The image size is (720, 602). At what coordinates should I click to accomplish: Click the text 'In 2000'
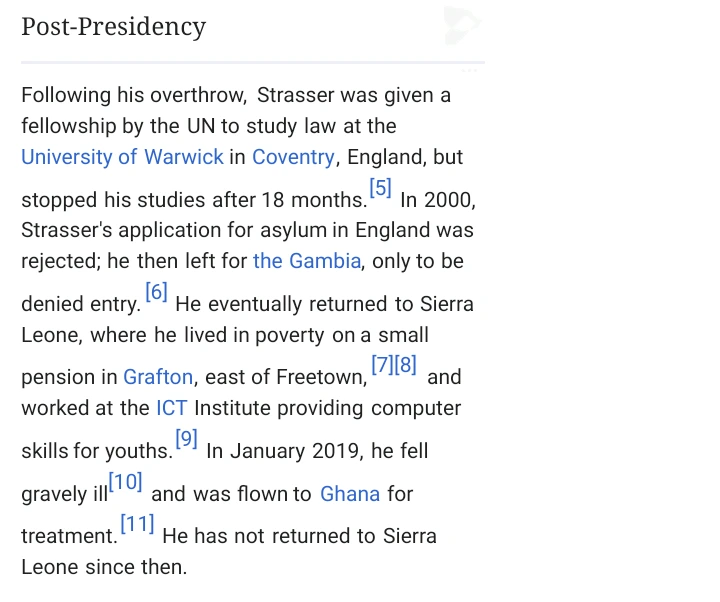coord(436,200)
